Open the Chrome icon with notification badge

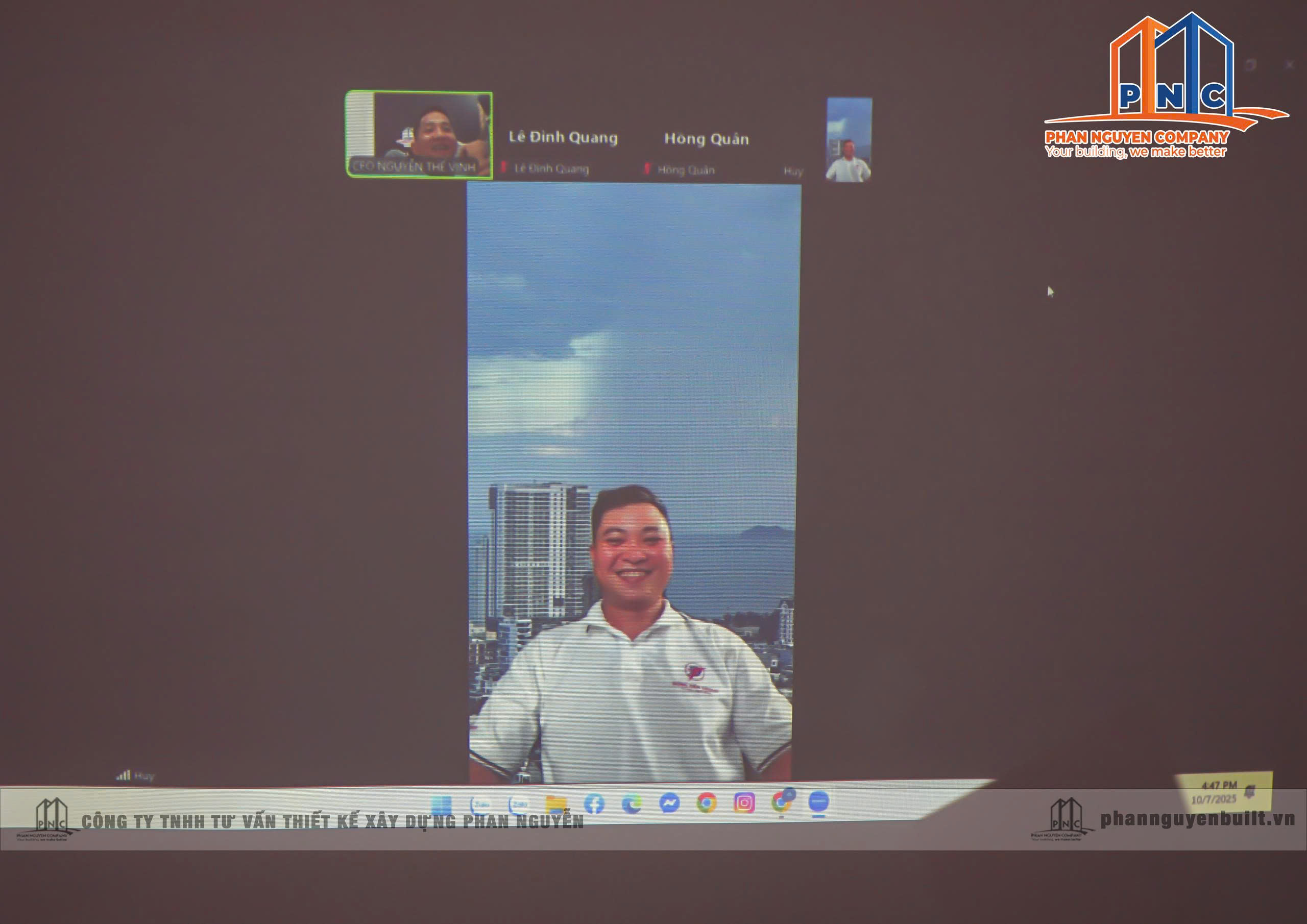click(x=782, y=802)
